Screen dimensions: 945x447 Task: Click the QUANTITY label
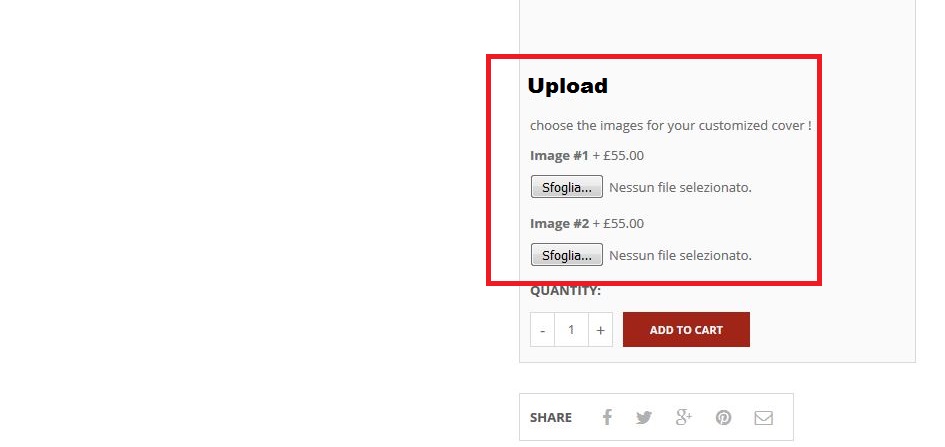pyautogui.click(x=565, y=291)
